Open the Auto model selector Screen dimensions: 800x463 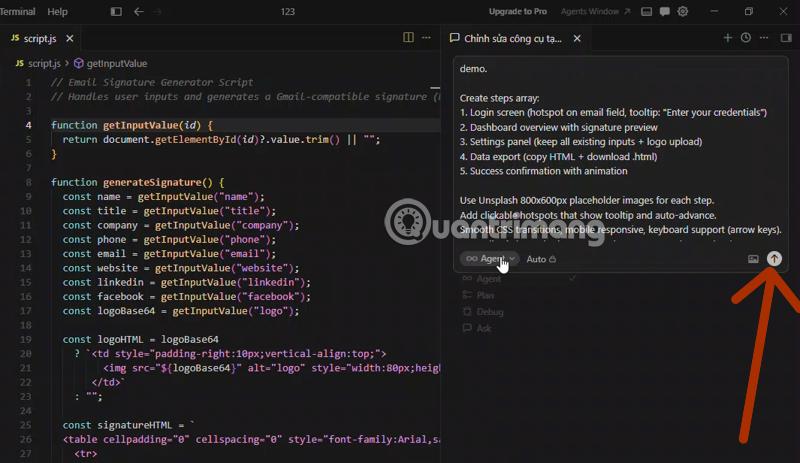click(x=540, y=259)
